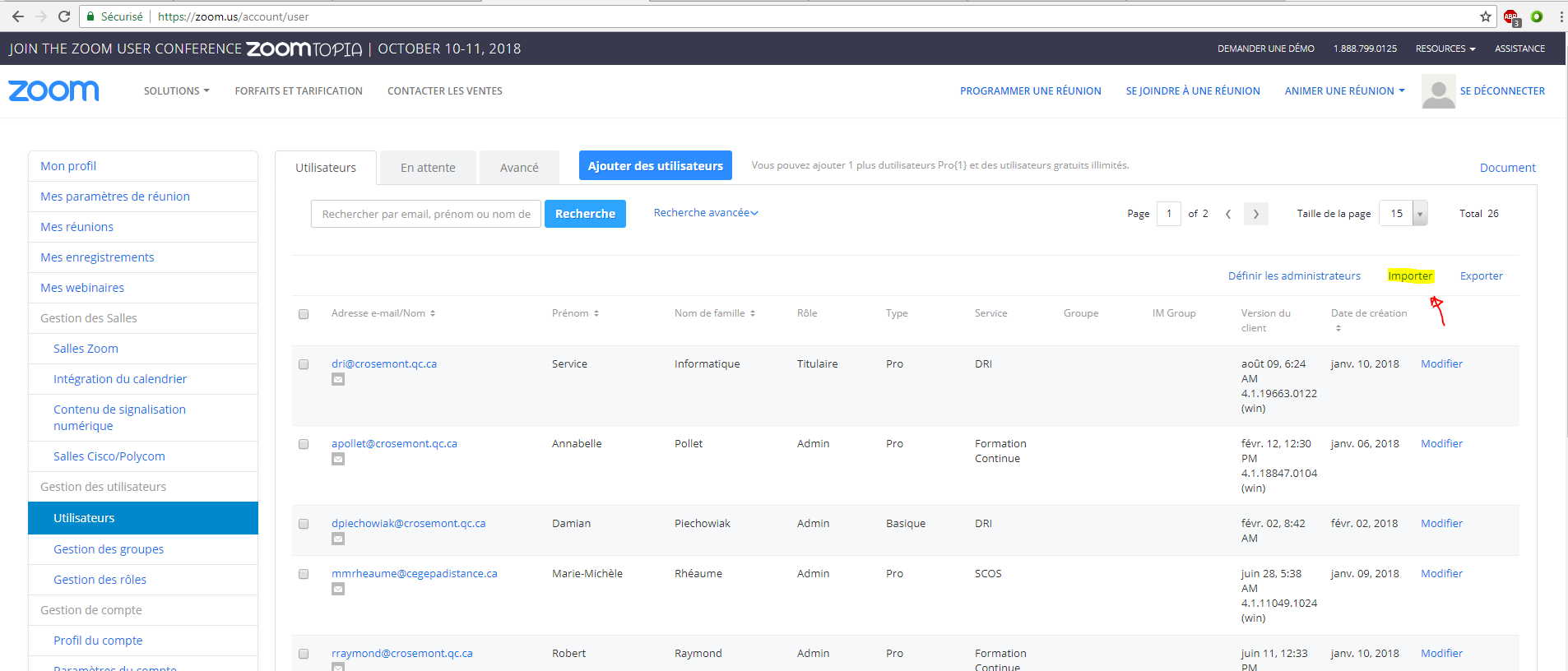Click the user search input field

pyautogui.click(x=425, y=214)
